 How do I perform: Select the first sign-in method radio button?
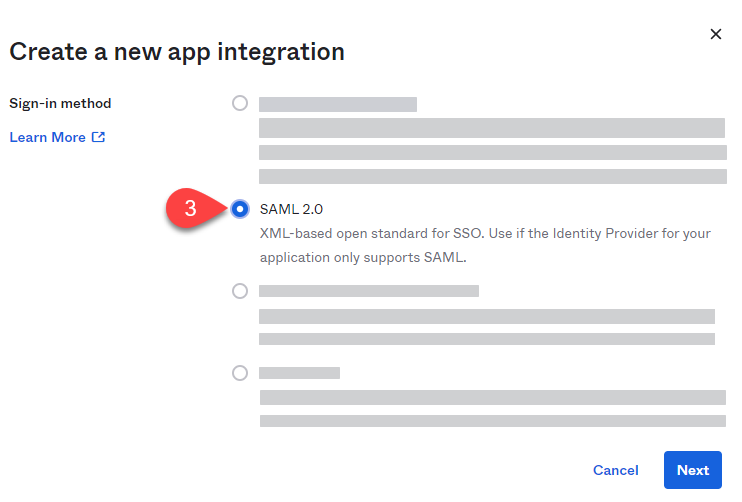(240, 103)
